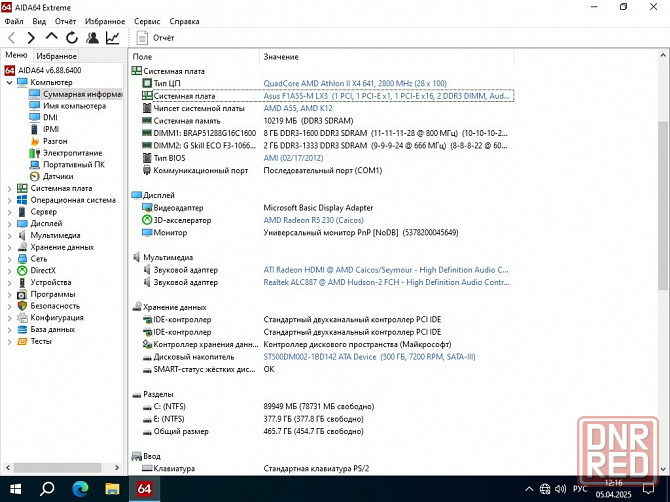670x502 pixels.
Task: Expand the DirectX tree node
Action: click(9, 271)
